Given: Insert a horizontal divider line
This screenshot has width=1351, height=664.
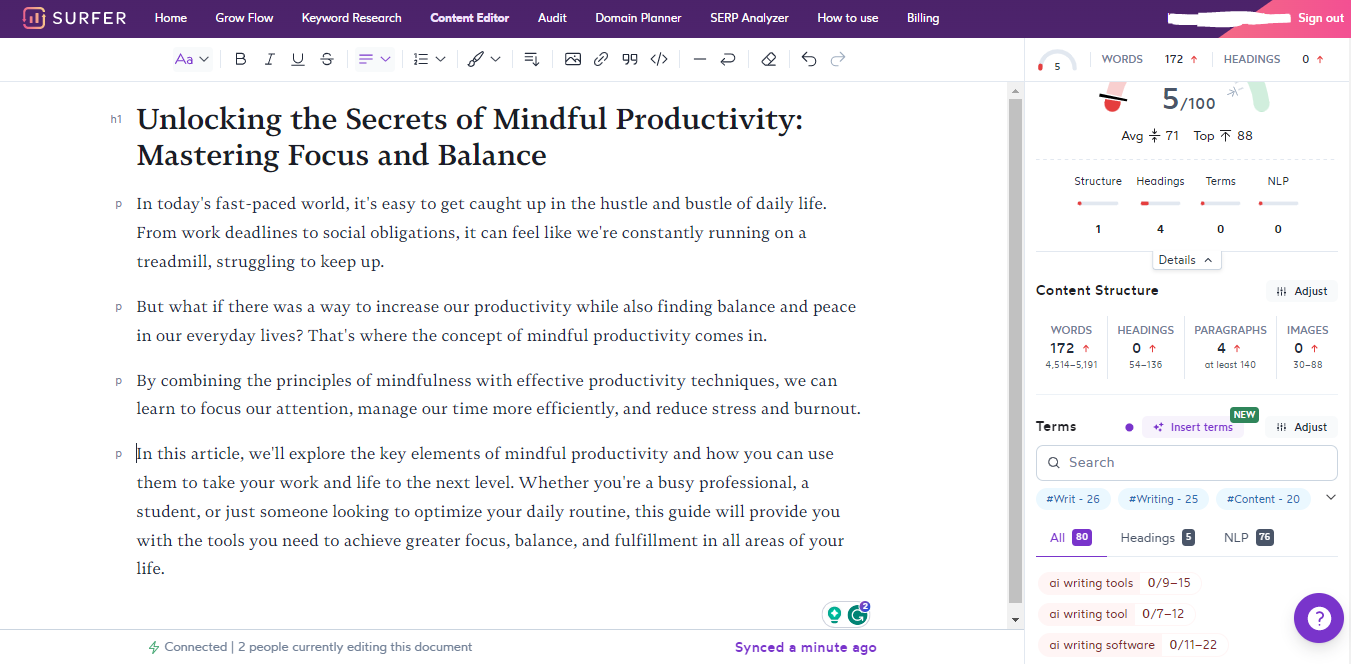Looking at the screenshot, I should pos(699,59).
